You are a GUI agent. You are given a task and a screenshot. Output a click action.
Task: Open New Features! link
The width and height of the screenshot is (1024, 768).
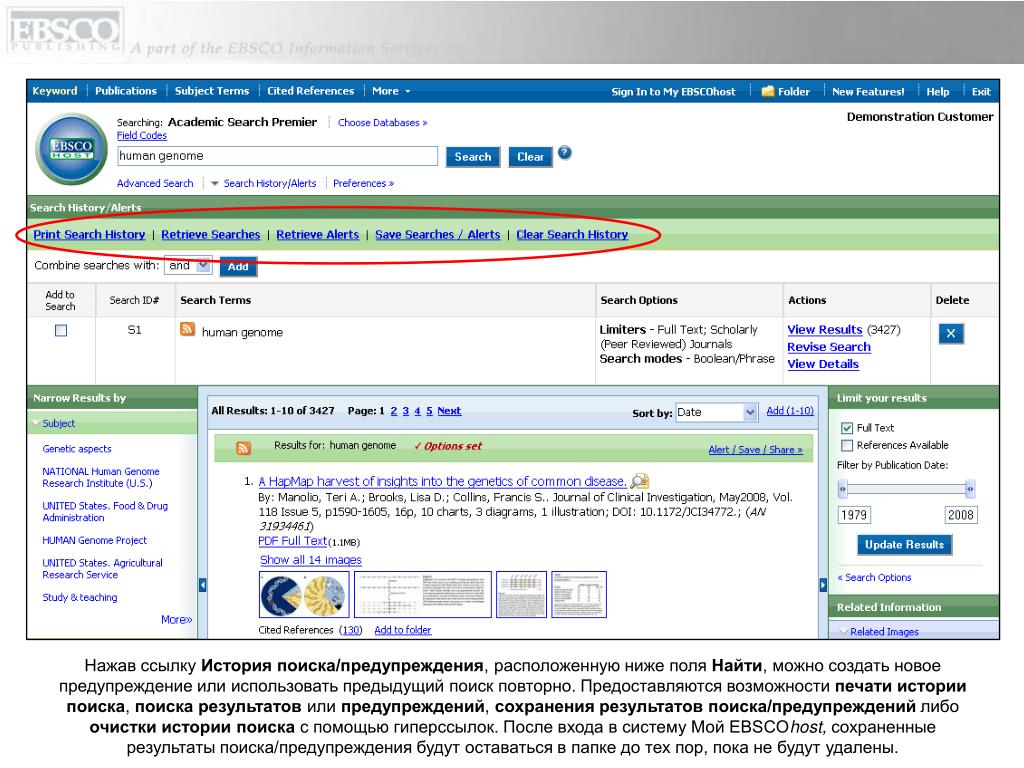click(868, 91)
